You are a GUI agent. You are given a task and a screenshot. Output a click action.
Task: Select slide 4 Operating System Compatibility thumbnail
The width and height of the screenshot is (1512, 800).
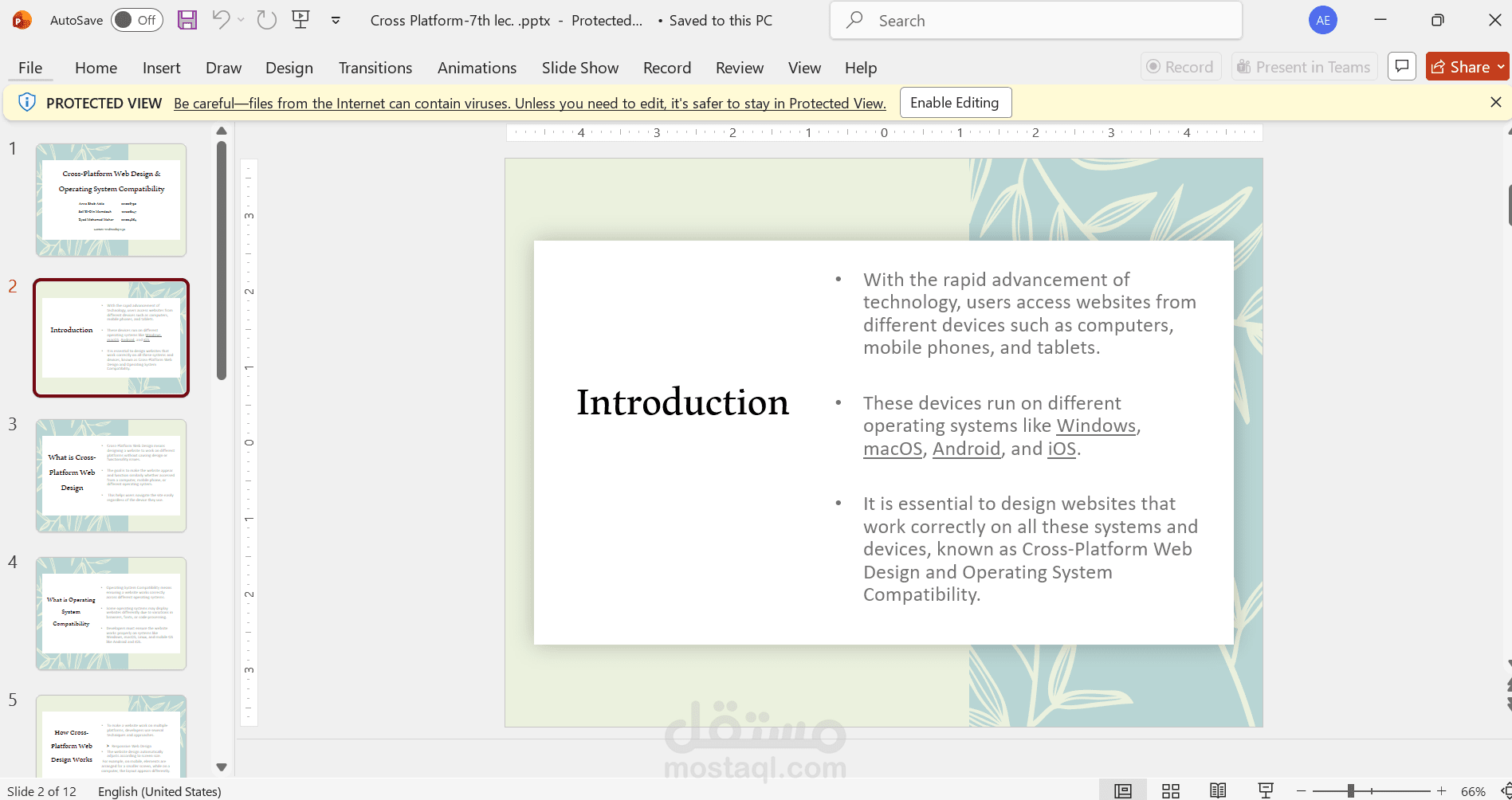tap(111, 614)
